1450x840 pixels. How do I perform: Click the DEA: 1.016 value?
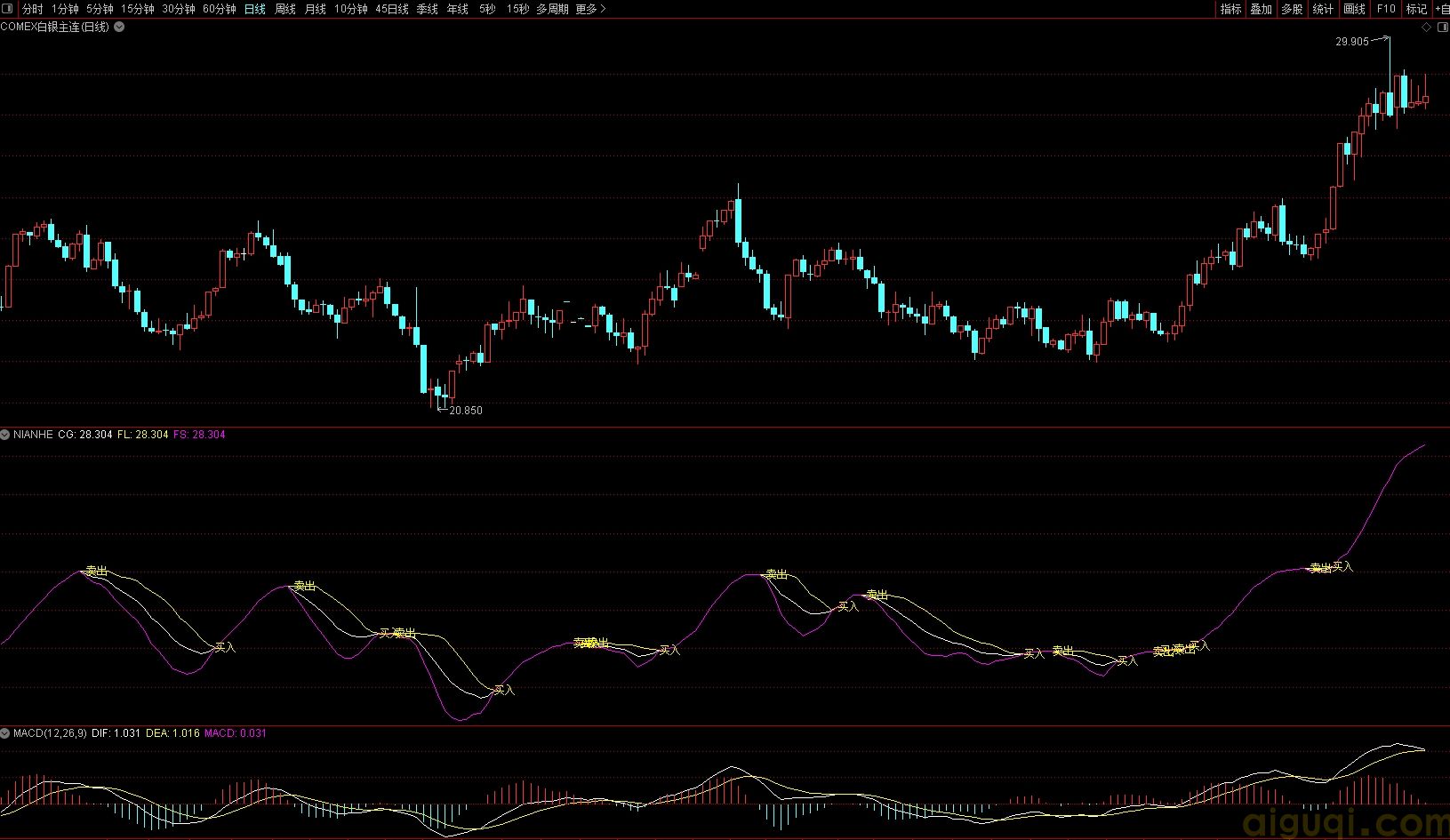coord(172,733)
